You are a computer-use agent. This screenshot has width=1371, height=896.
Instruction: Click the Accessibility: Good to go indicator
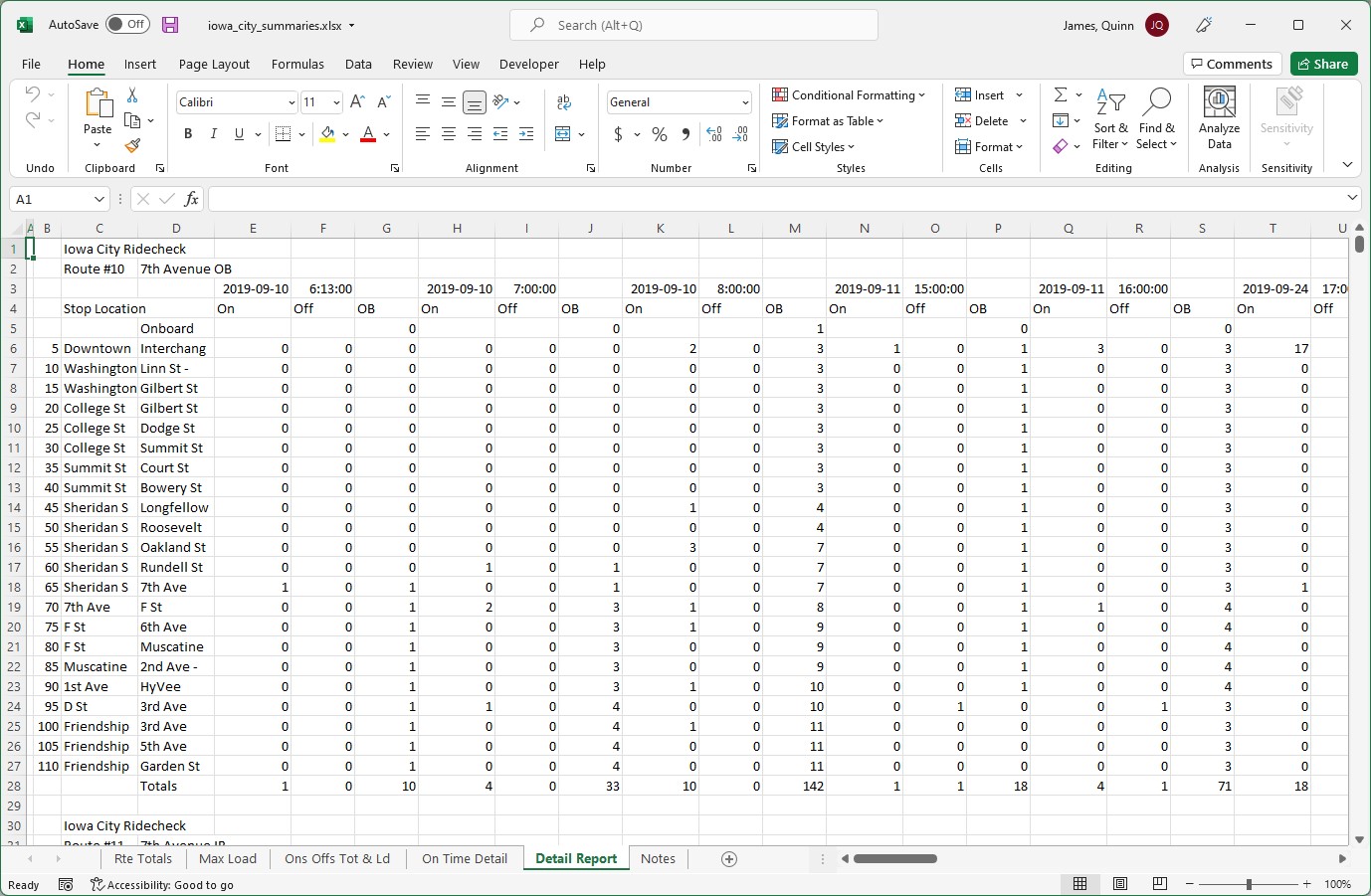point(162,884)
